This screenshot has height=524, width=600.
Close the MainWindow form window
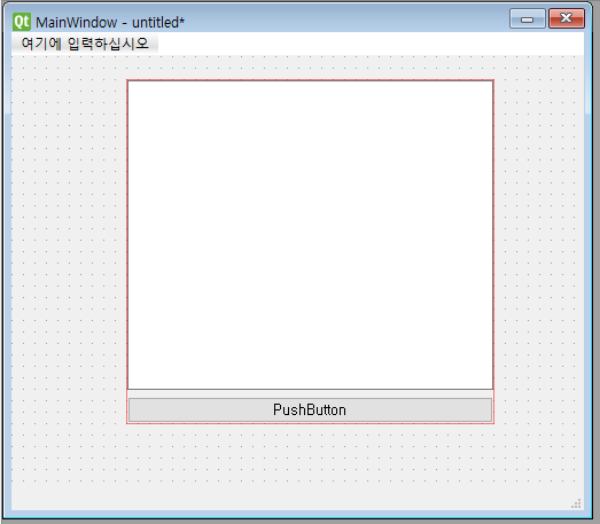[x=567, y=19]
